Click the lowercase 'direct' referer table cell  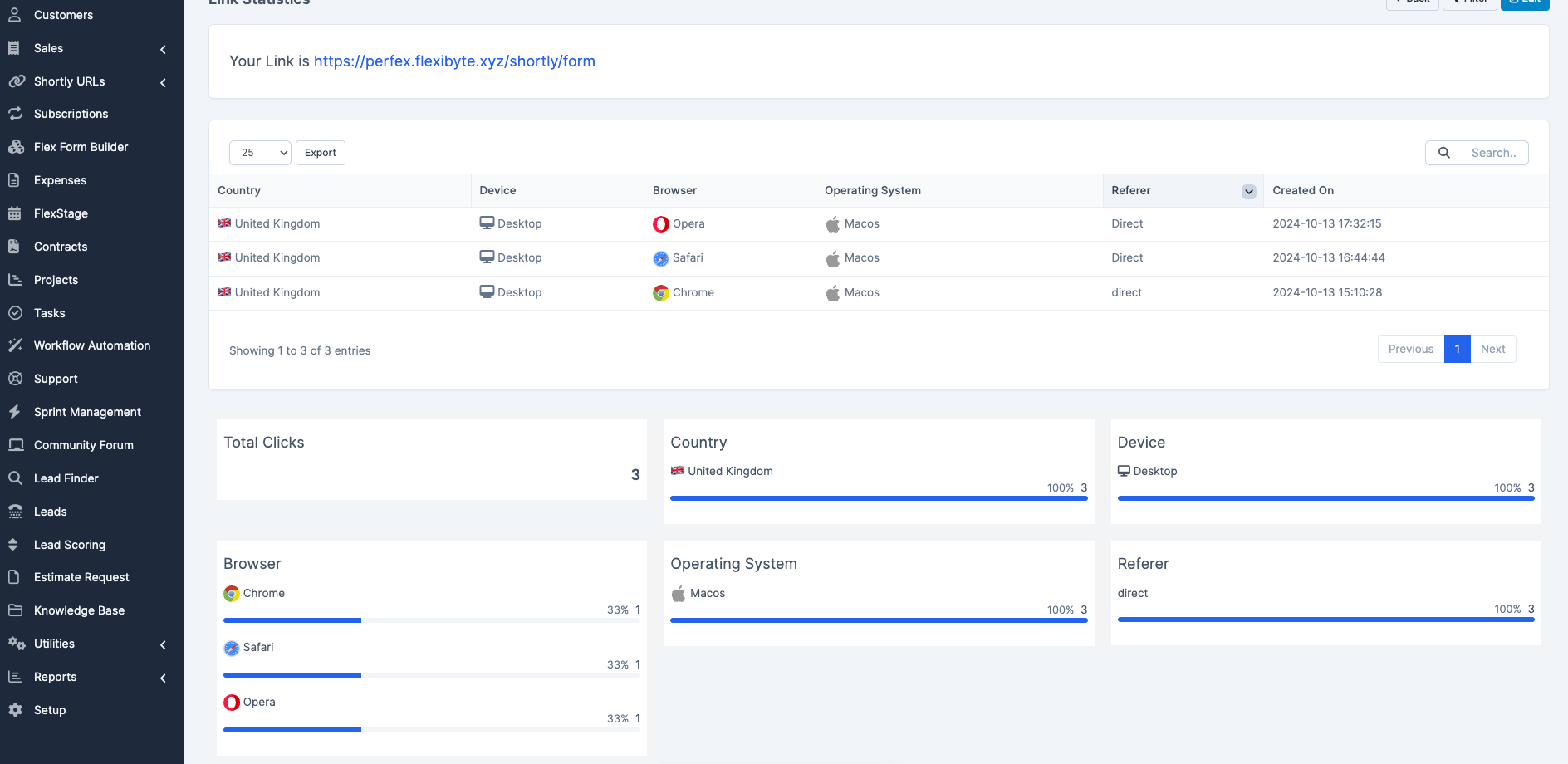1127,292
